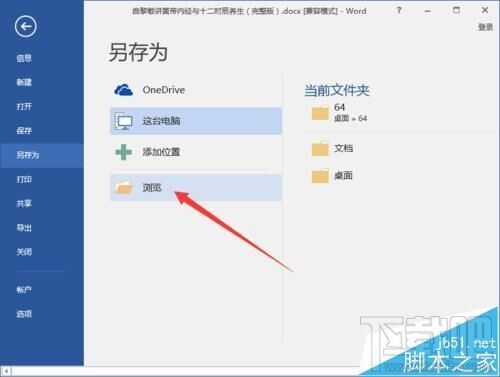Choose OneDrive as save location

click(x=196, y=90)
